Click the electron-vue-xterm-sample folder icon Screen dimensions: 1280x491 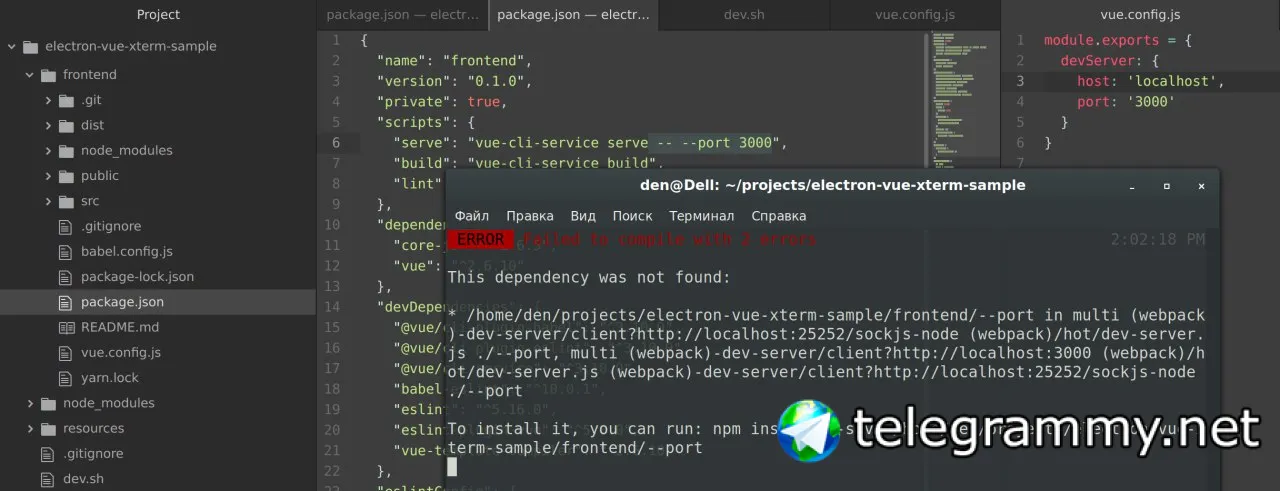pyautogui.click(x=30, y=47)
